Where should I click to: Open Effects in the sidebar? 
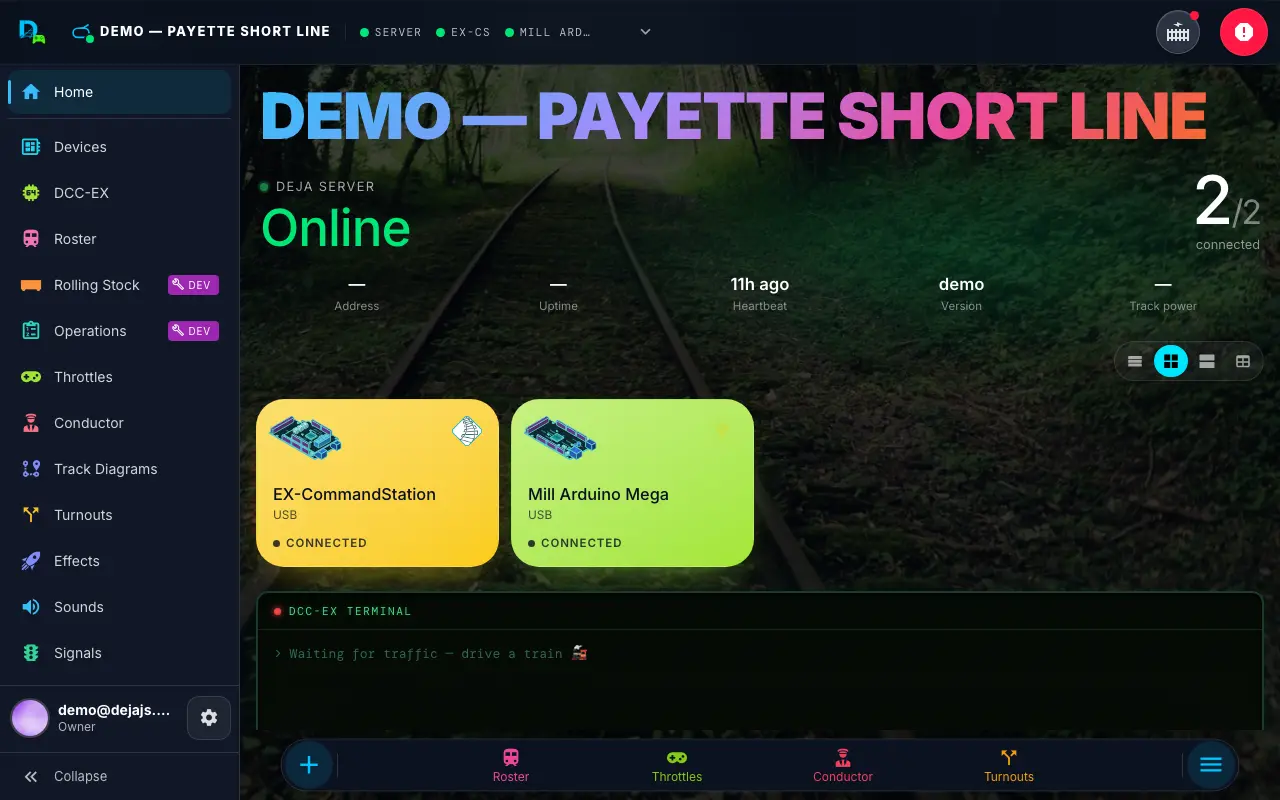(x=120, y=561)
